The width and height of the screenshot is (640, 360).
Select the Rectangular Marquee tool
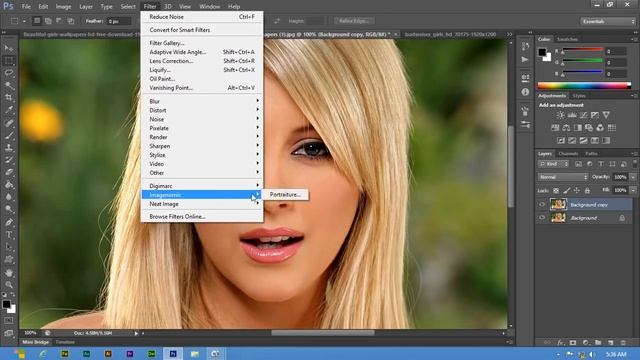click(x=9, y=61)
